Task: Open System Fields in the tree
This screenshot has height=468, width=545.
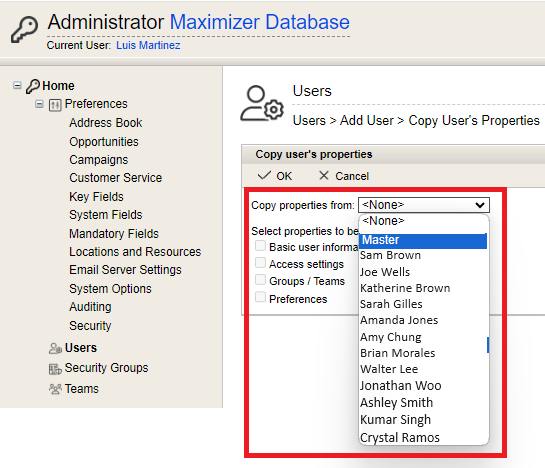Action: click(106, 215)
